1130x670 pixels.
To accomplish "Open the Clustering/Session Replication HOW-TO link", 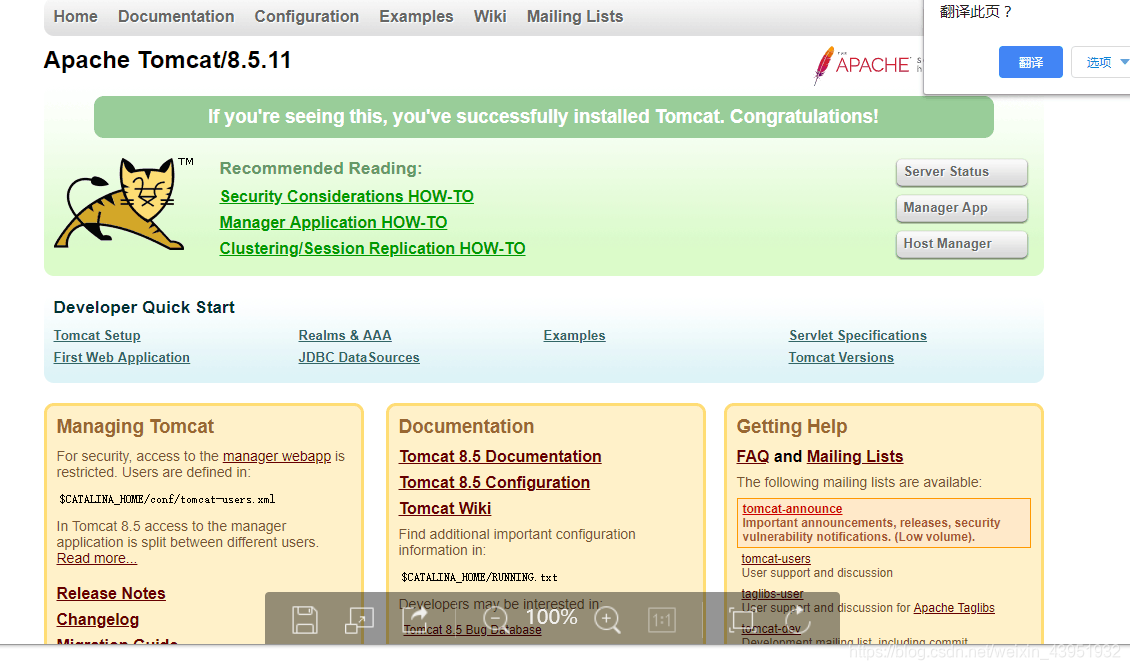I will 373,249.
